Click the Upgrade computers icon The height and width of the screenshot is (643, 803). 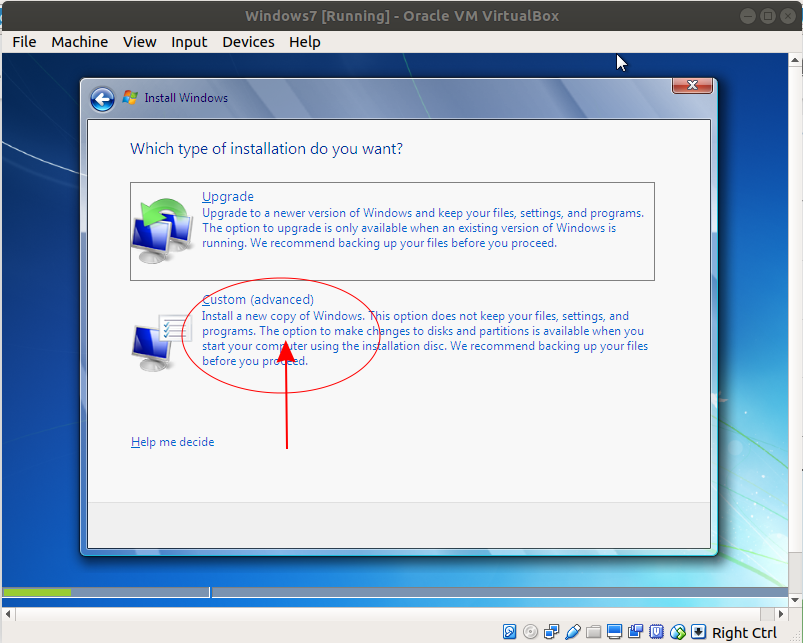pyautogui.click(x=162, y=230)
